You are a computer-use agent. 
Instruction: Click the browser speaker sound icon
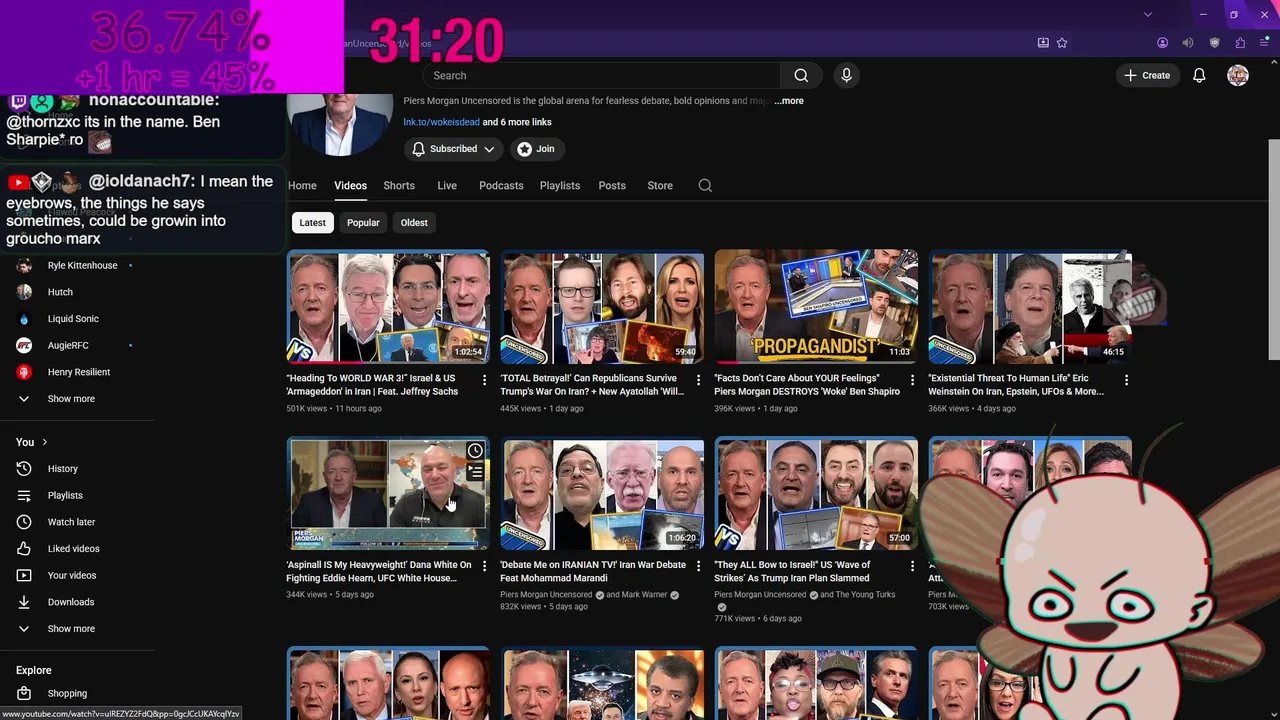(x=1188, y=43)
